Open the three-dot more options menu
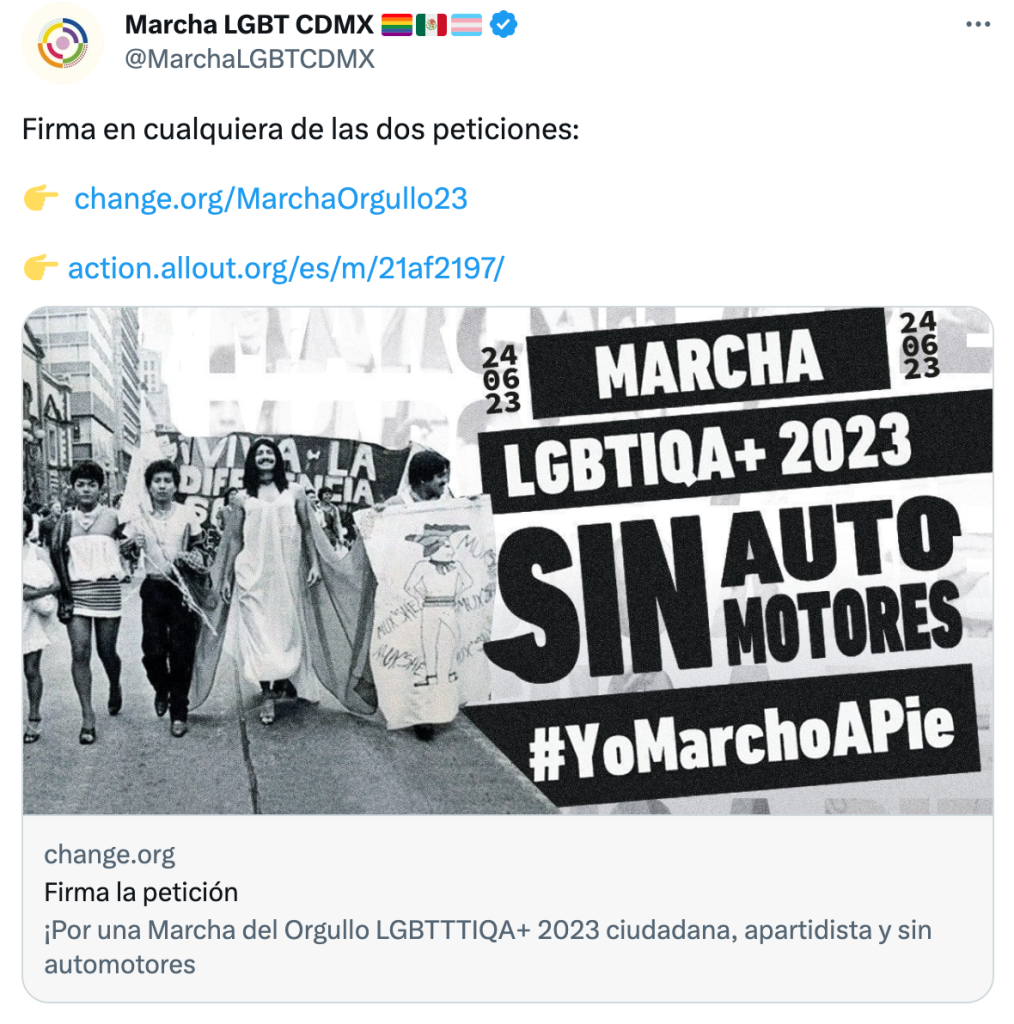 977,25
